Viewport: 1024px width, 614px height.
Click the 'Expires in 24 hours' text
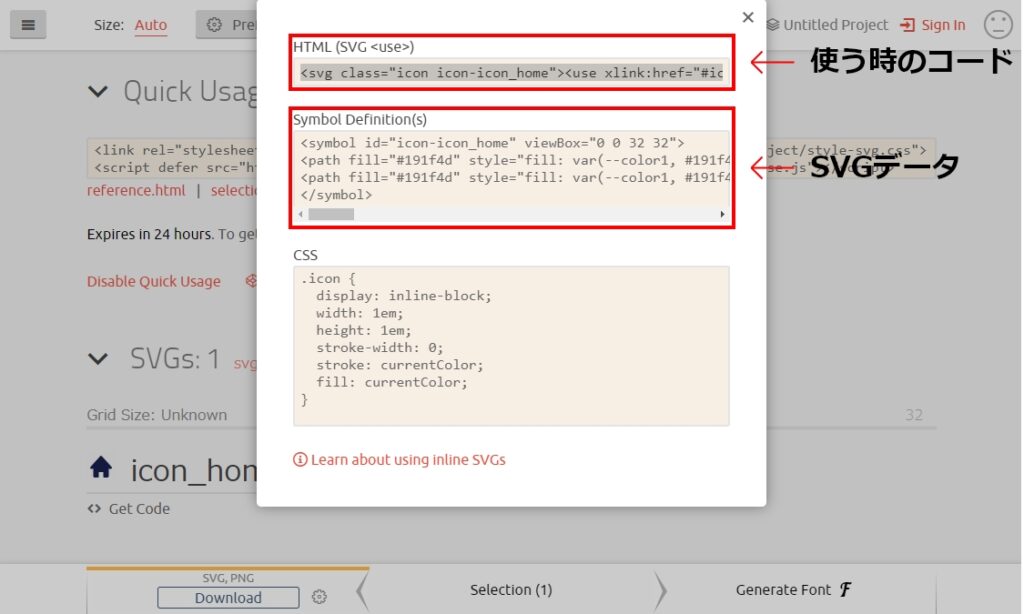coord(150,234)
